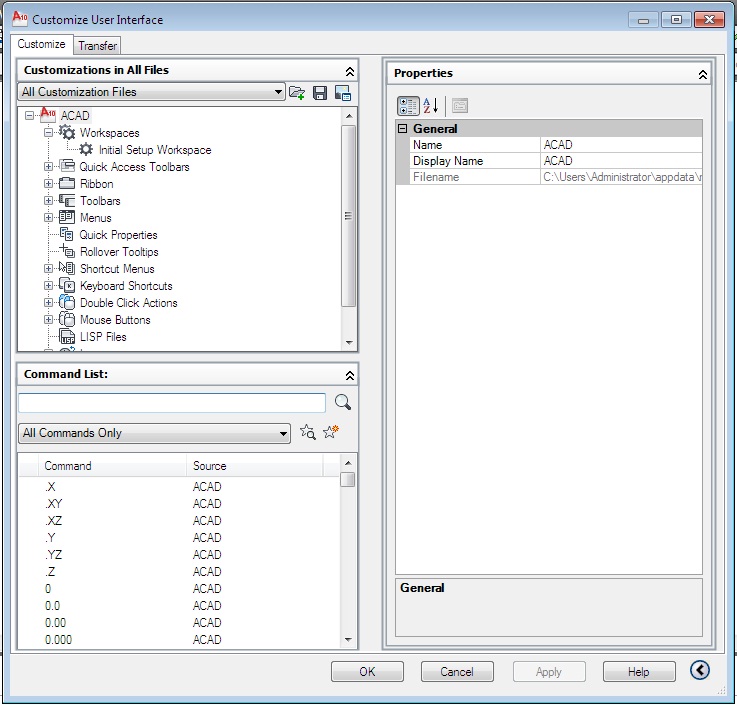This screenshot has width=737, height=706.
Task: Expand the Toolbars tree node
Action: (48, 200)
